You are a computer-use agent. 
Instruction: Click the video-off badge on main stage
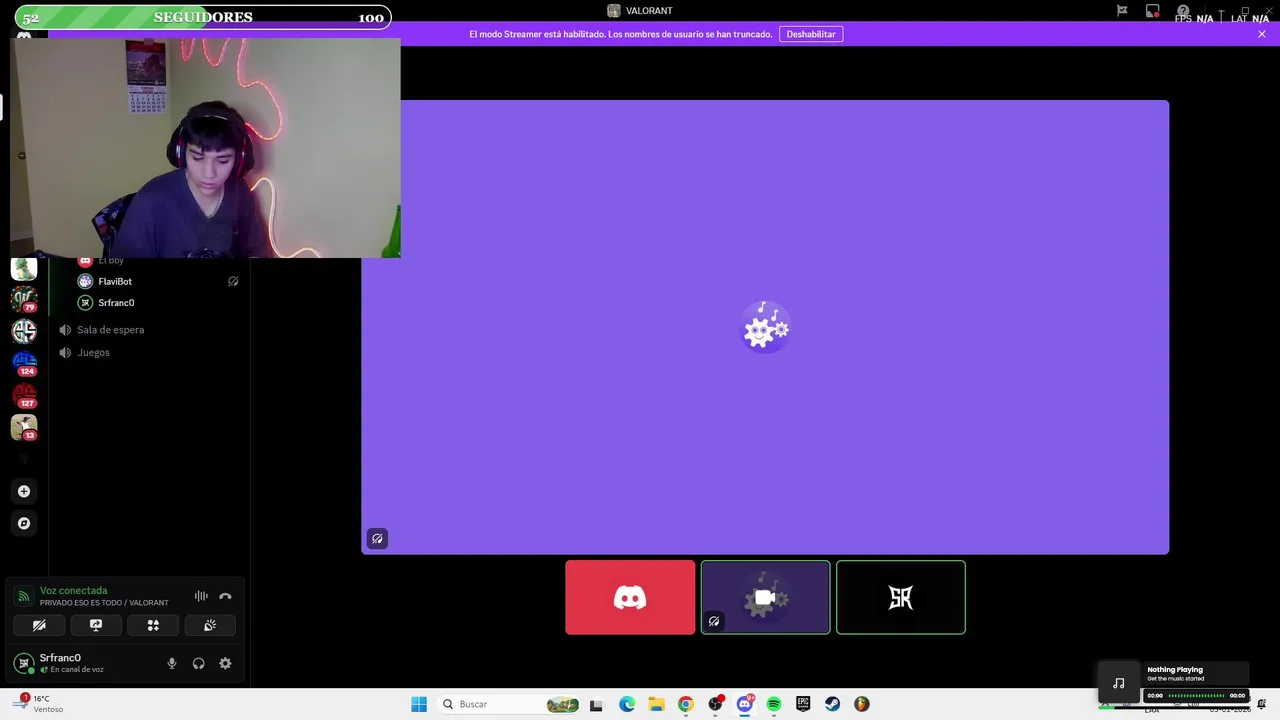377,538
